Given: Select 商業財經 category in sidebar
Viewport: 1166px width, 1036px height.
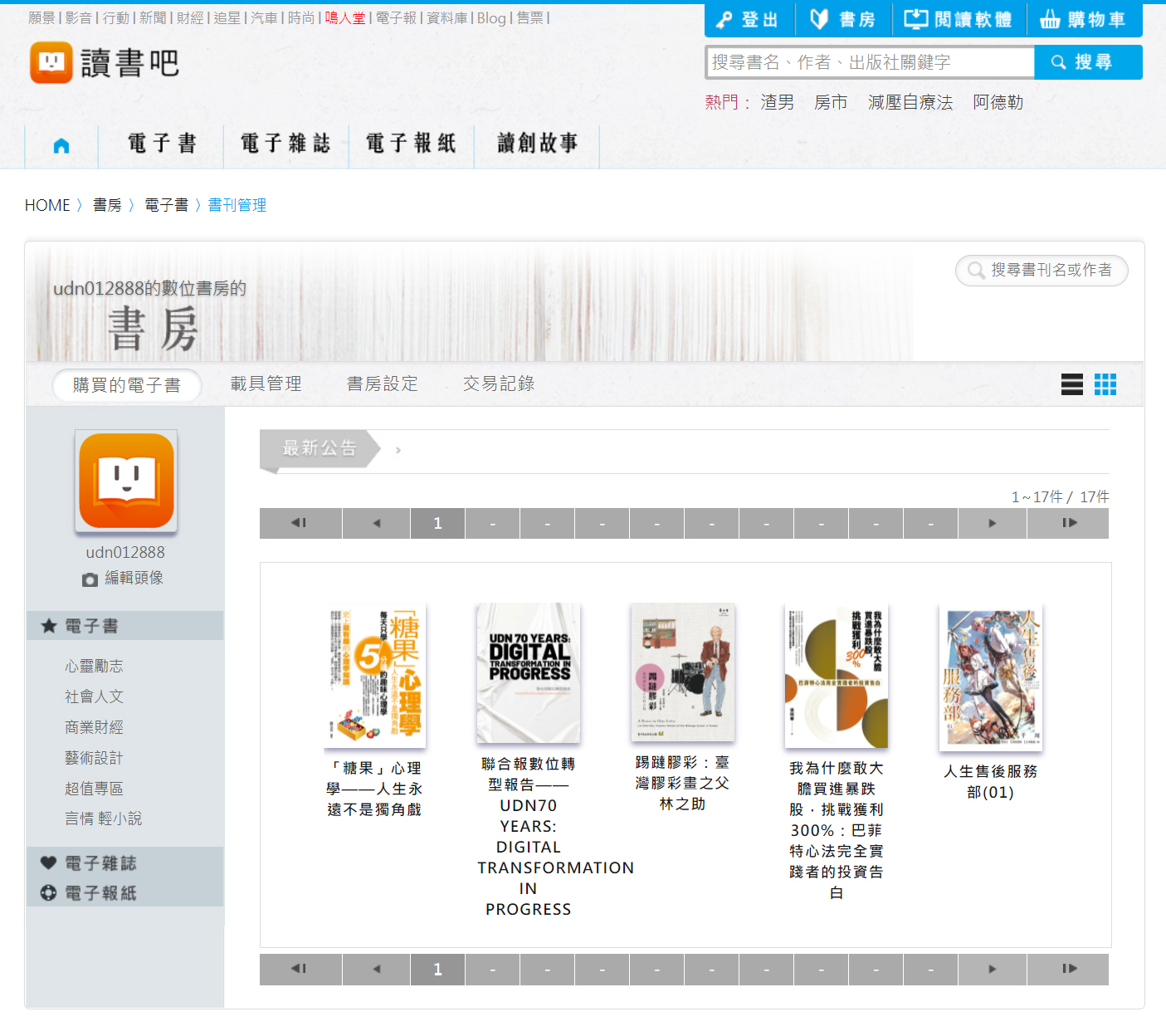Looking at the screenshot, I should (x=94, y=727).
